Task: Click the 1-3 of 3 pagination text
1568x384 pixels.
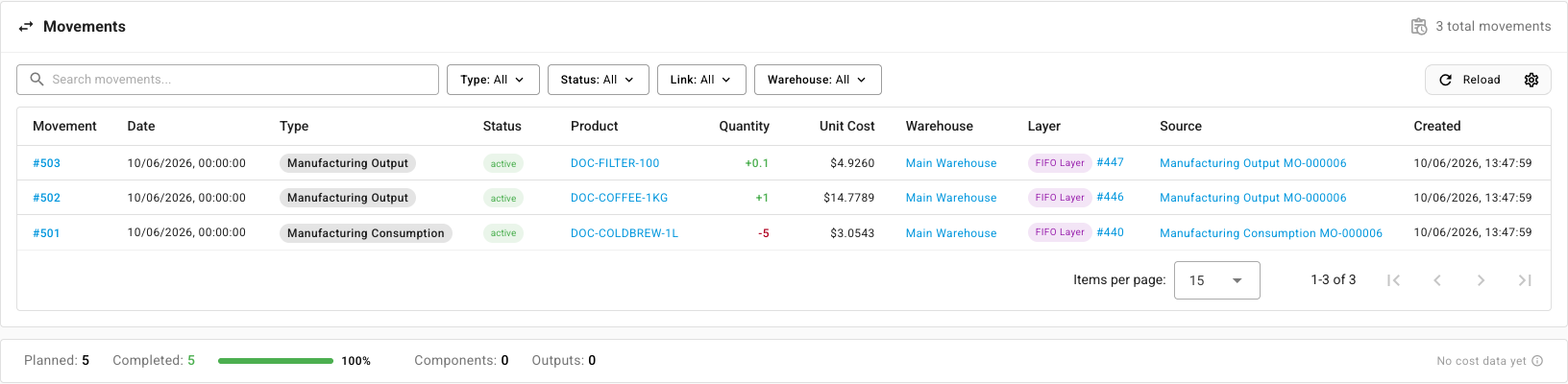Action: [x=1334, y=280]
